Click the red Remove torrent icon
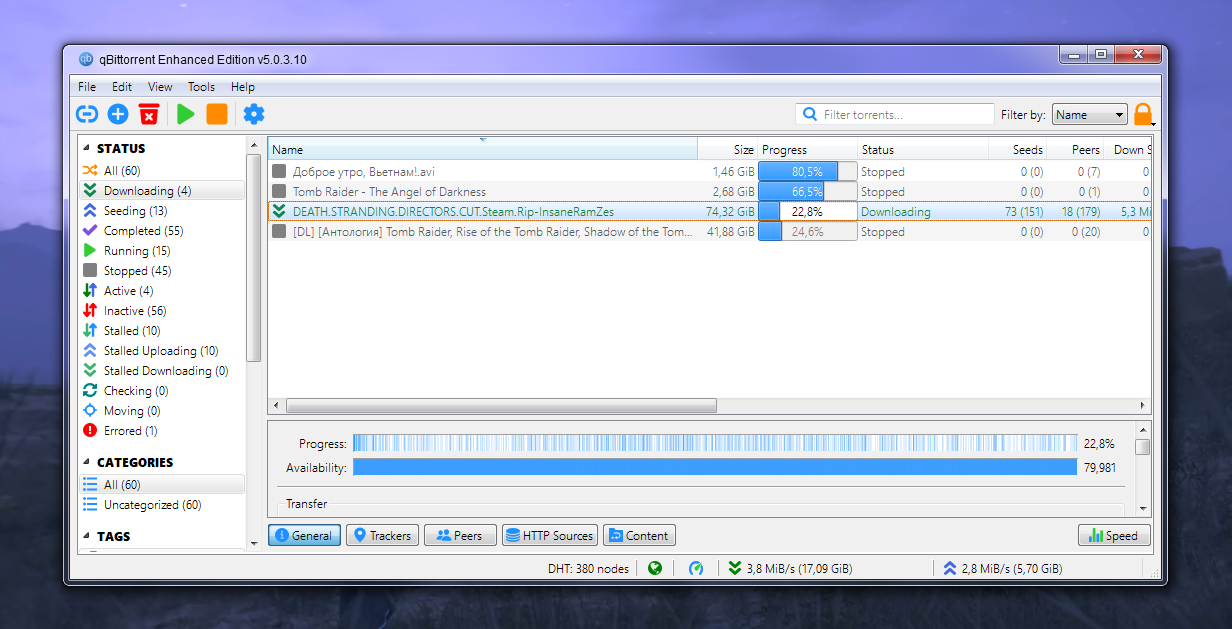 (149, 114)
